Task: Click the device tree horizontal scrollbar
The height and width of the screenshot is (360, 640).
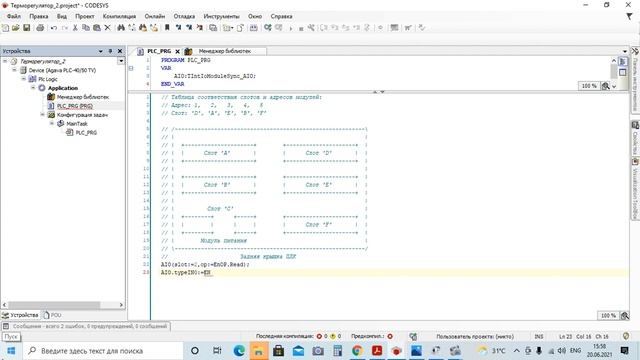Action: (x=54, y=305)
